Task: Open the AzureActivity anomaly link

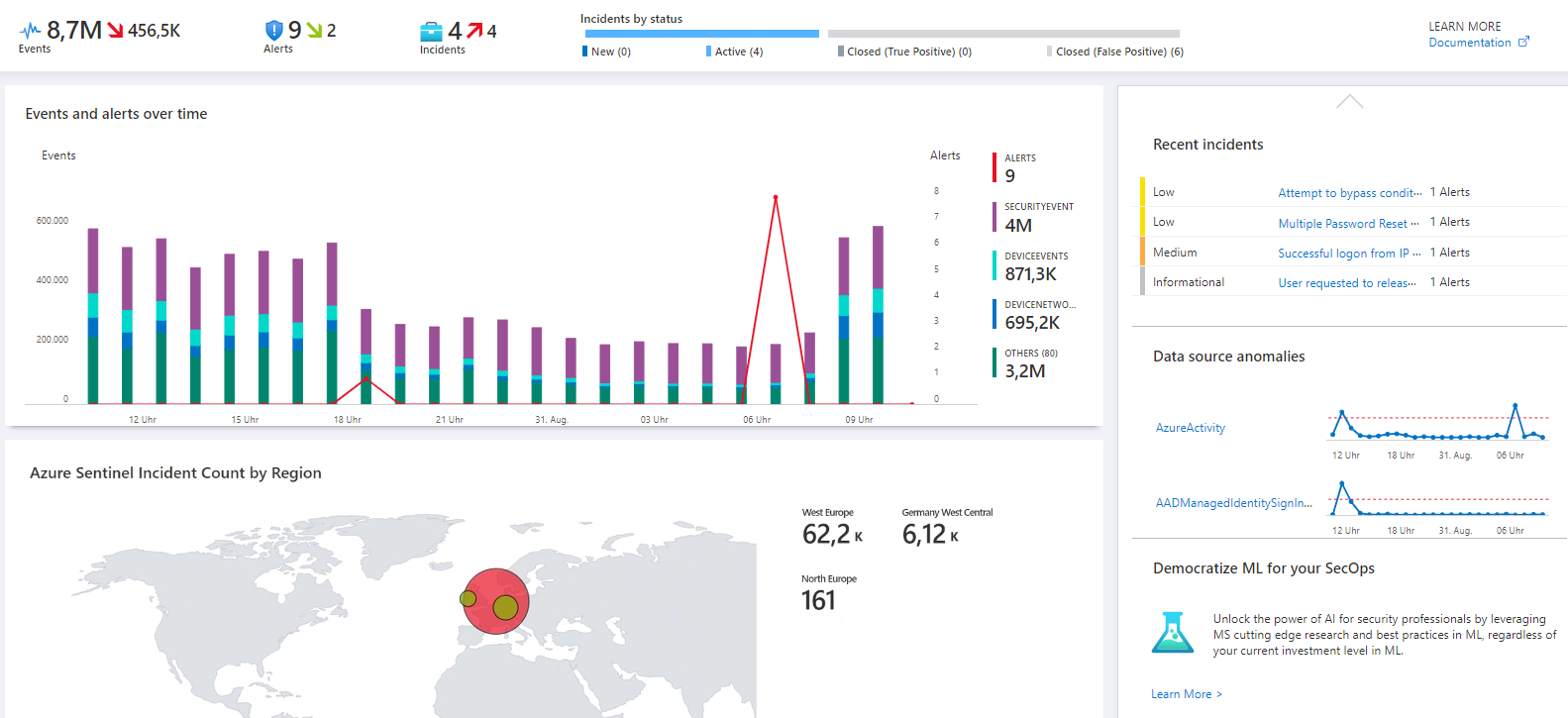Action: click(1191, 428)
